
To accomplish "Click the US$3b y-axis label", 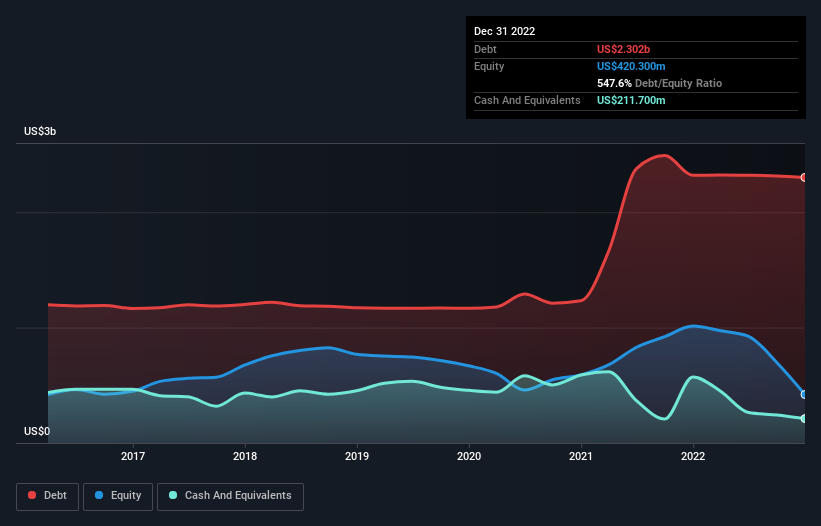I will tap(40, 131).
